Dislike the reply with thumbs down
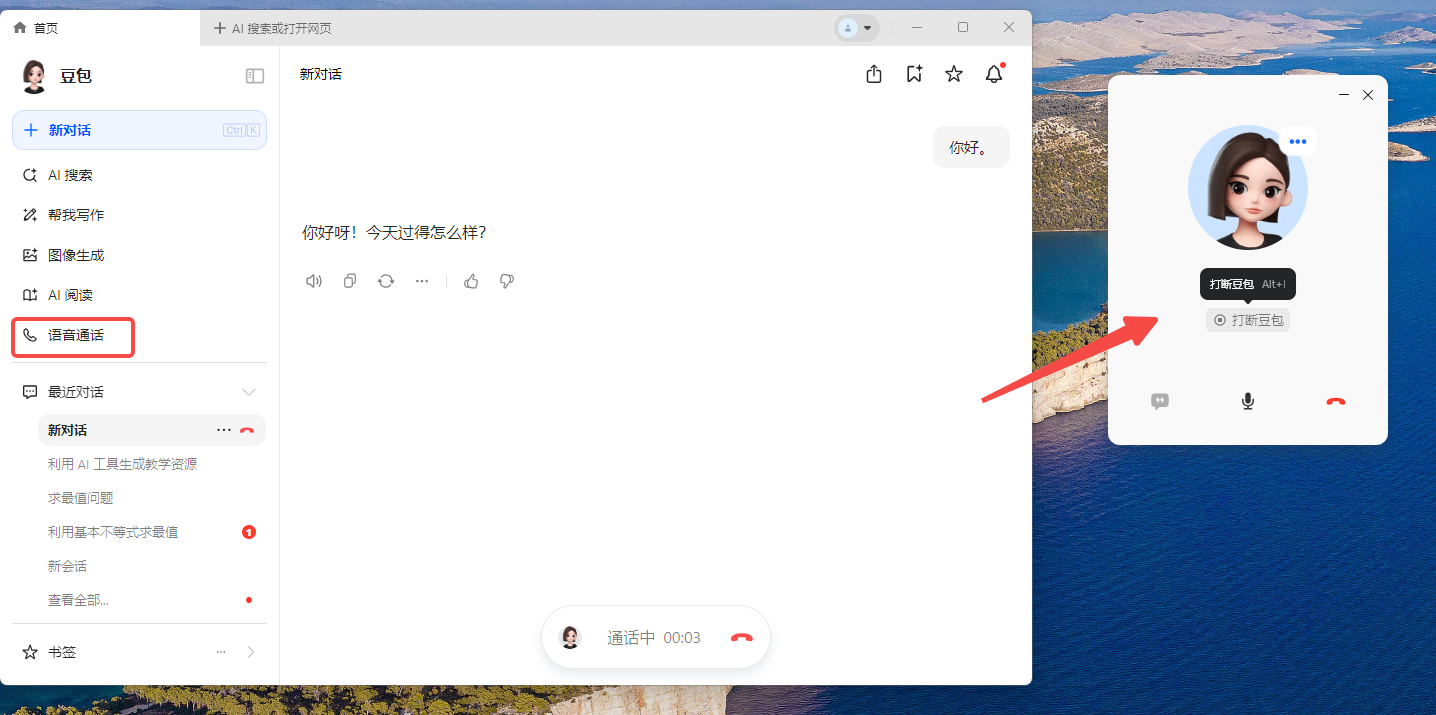This screenshot has height=715, width=1436. pyautogui.click(x=507, y=281)
